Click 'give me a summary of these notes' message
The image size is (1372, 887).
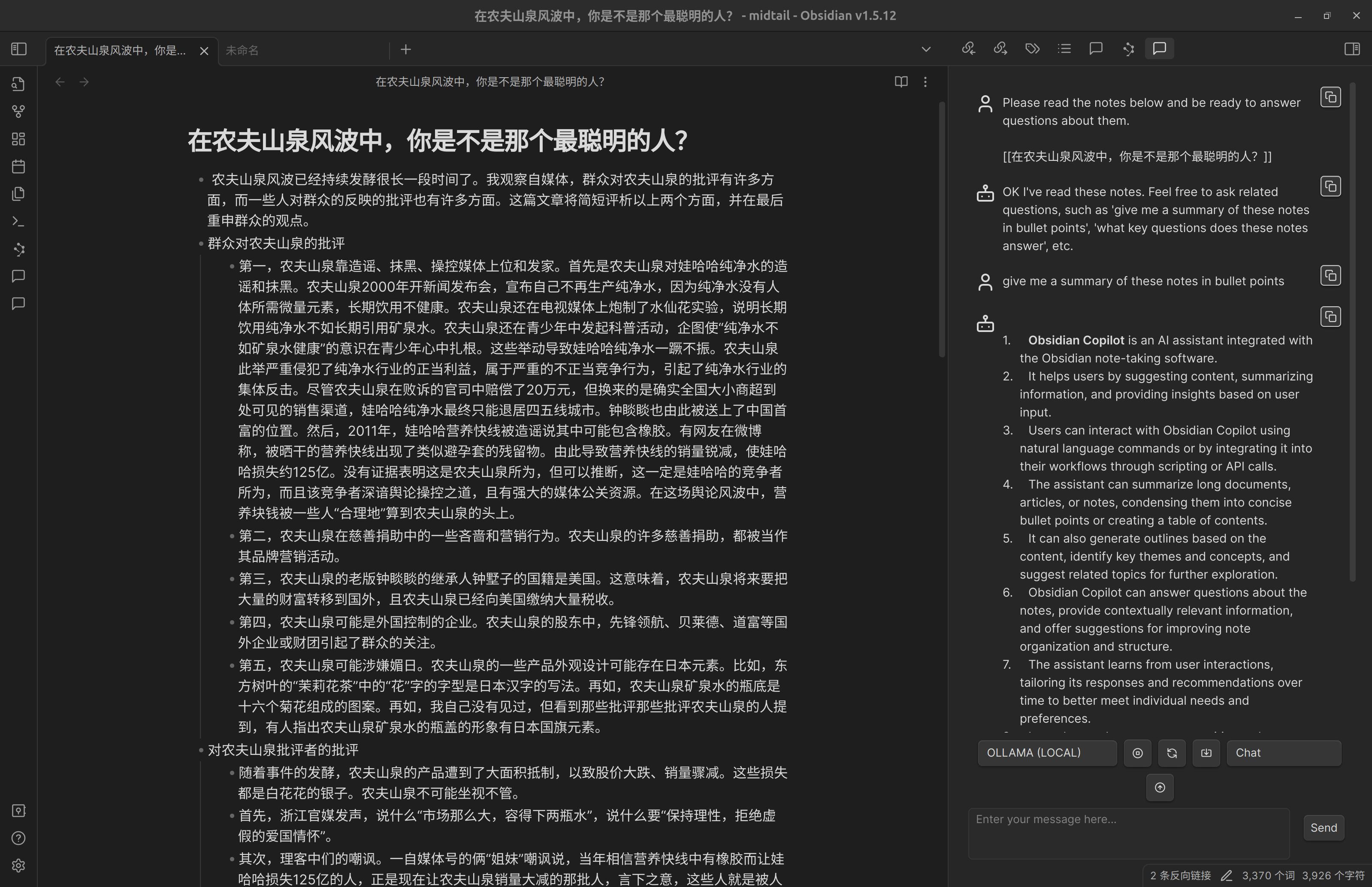[x=1143, y=281]
